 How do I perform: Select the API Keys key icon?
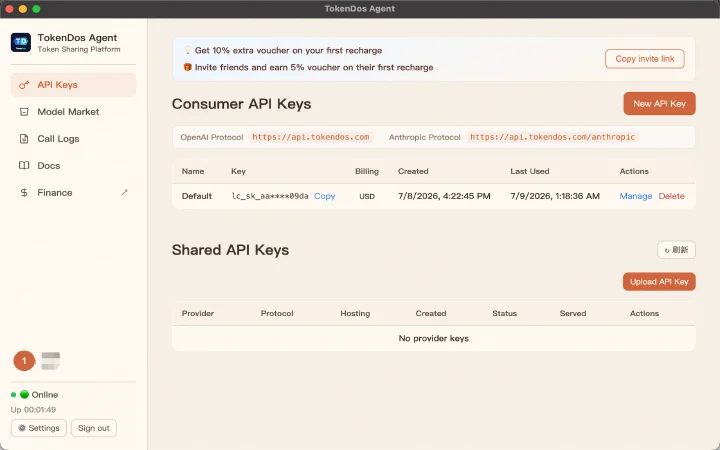[24, 85]
